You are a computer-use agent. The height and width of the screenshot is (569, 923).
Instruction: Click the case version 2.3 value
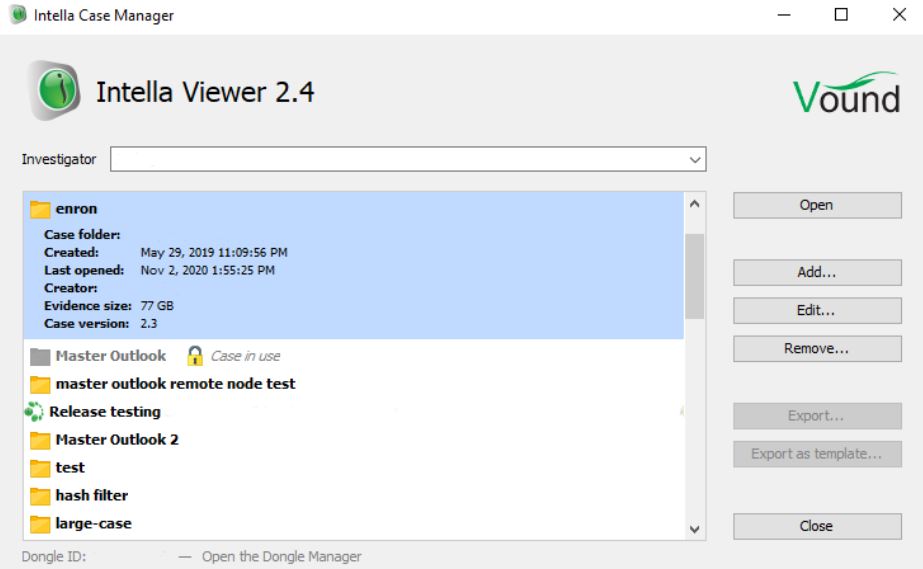click(x=148, y=324)
